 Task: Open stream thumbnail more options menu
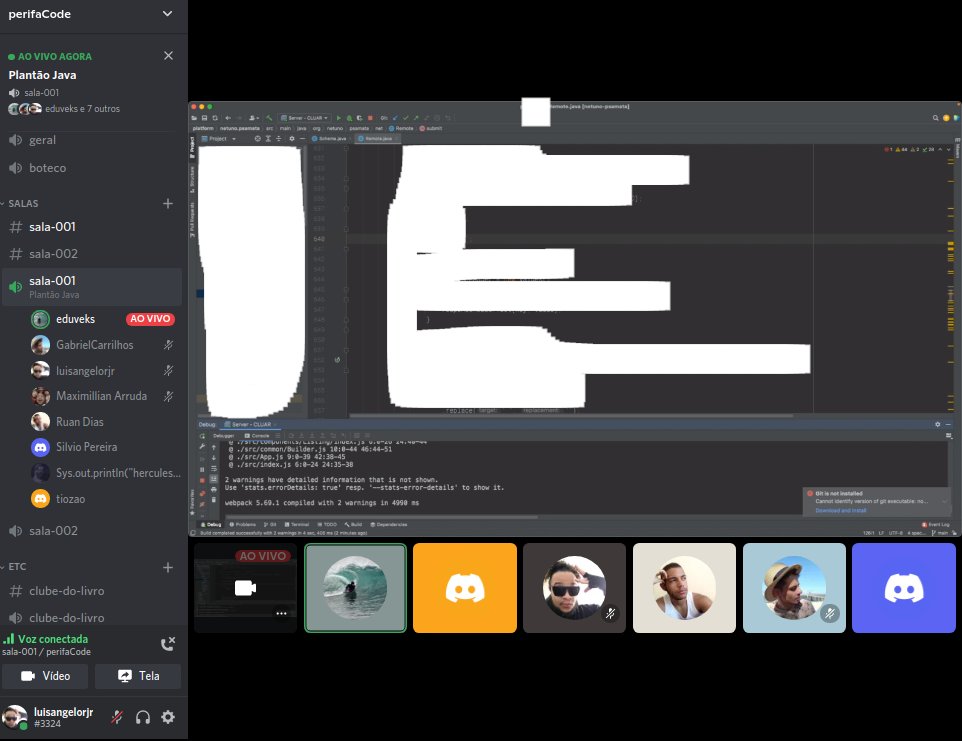[281, 613]
